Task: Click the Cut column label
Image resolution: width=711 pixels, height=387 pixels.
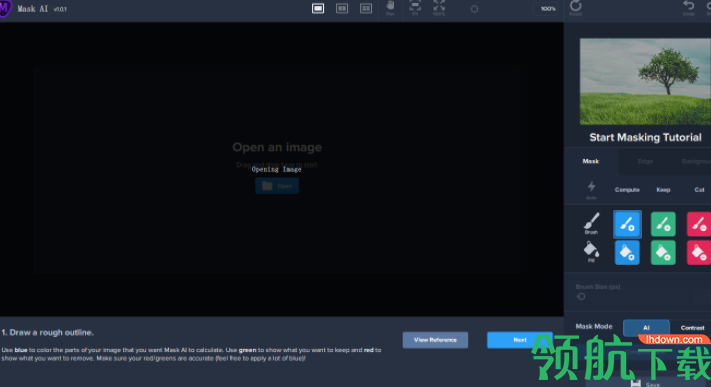Action: point(699,190)
